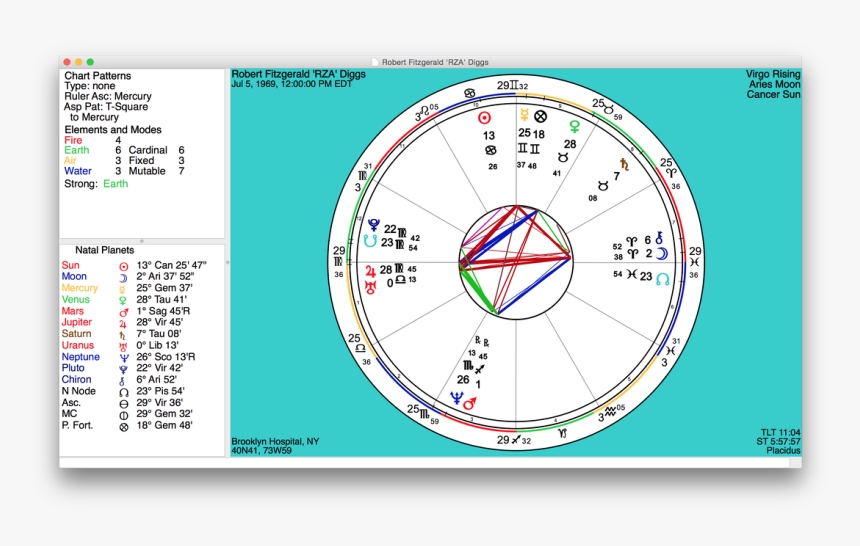Click the green zoom window button
The image size is (860, 546).
[90, 62]
